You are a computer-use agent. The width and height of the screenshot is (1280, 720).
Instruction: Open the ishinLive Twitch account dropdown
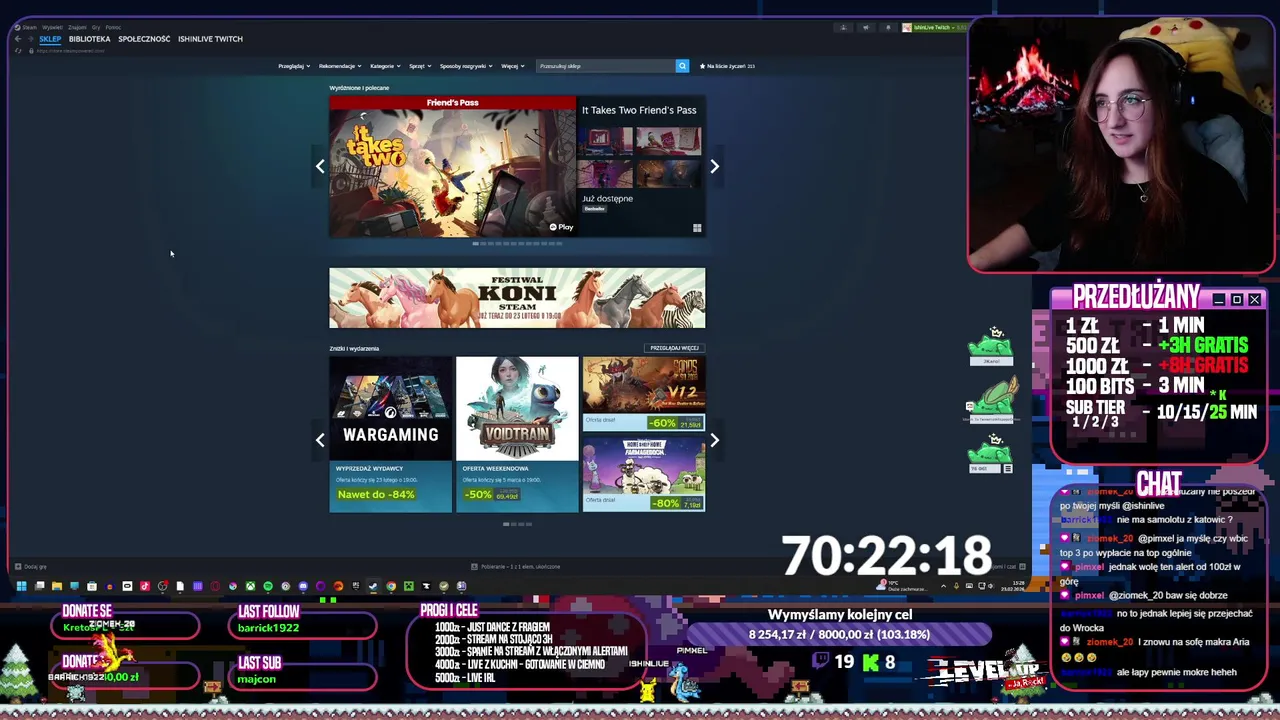pyautogui.click(x=935, y=27)
